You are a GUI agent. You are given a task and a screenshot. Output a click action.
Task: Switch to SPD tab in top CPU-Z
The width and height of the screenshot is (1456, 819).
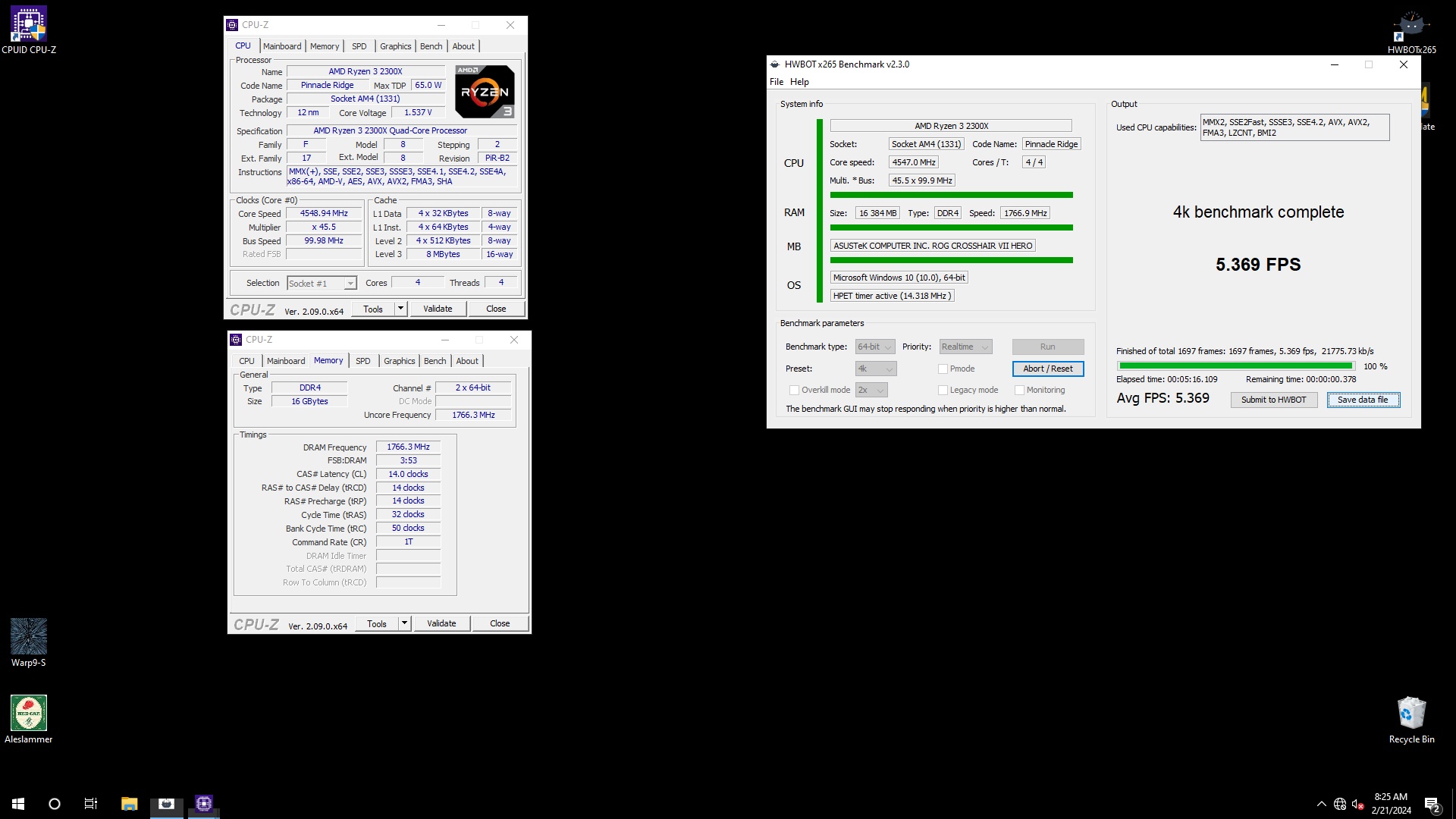click(x=359, y=46)
